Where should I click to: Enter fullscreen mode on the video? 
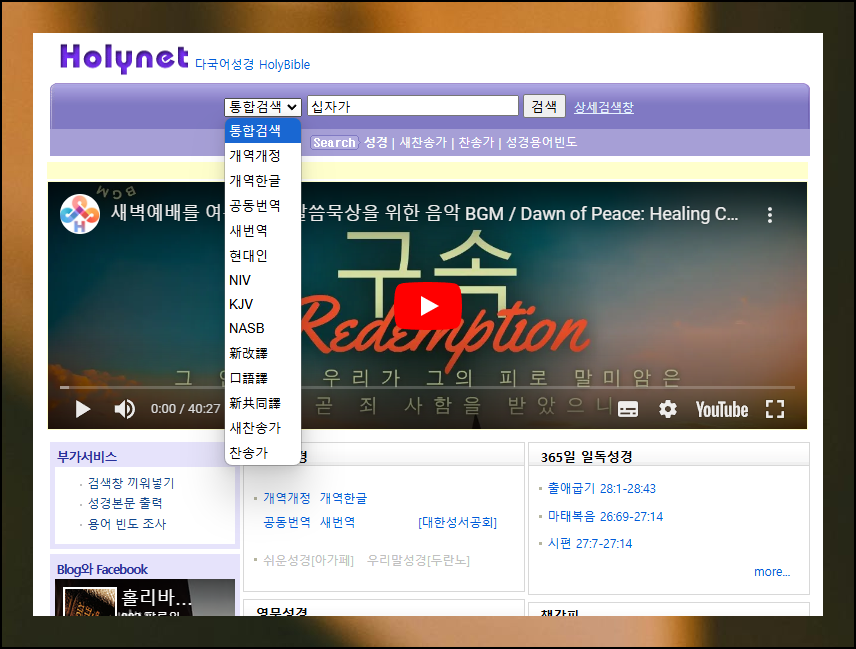[775, 409]
